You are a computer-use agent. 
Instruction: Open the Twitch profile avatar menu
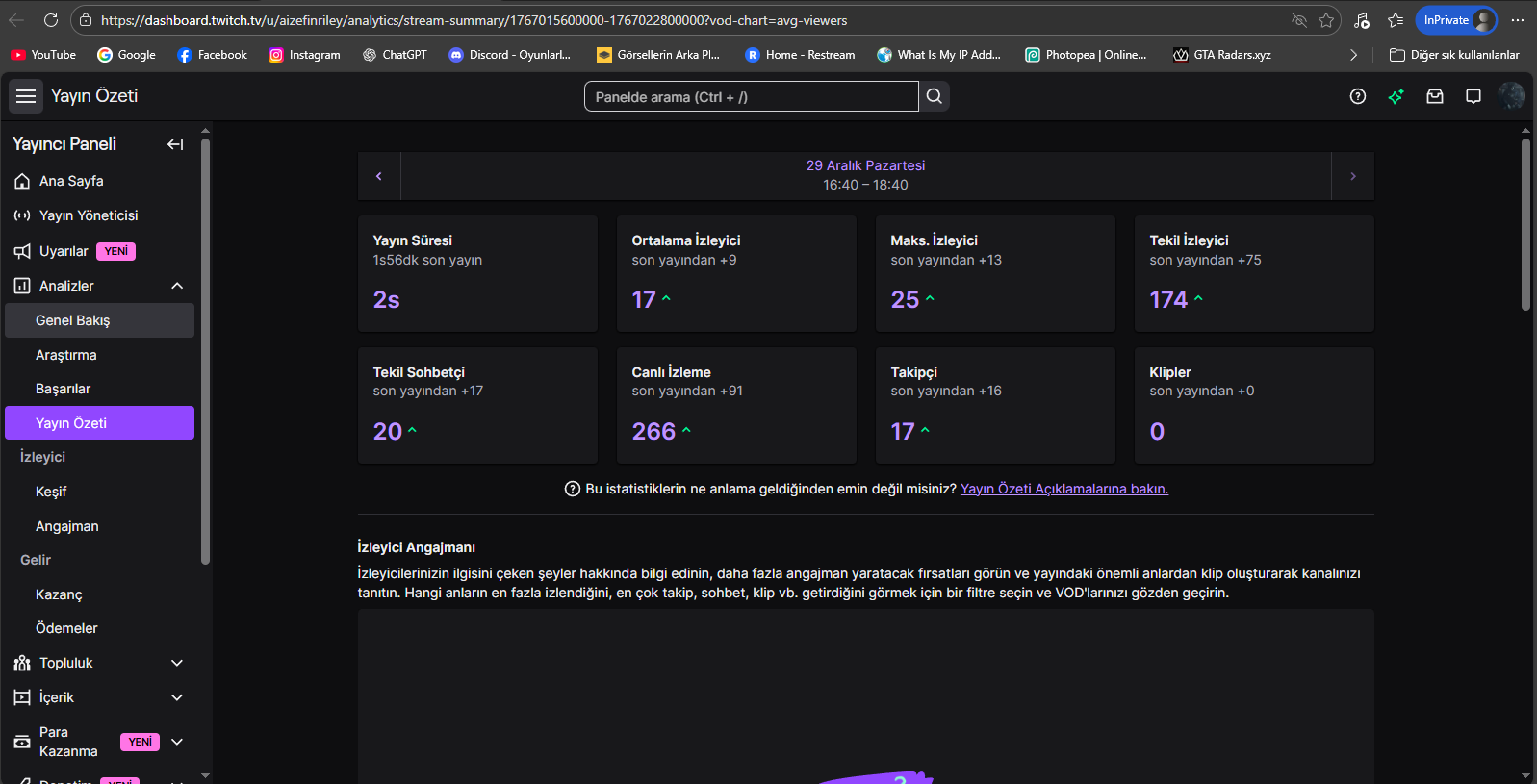(1511, 96)
